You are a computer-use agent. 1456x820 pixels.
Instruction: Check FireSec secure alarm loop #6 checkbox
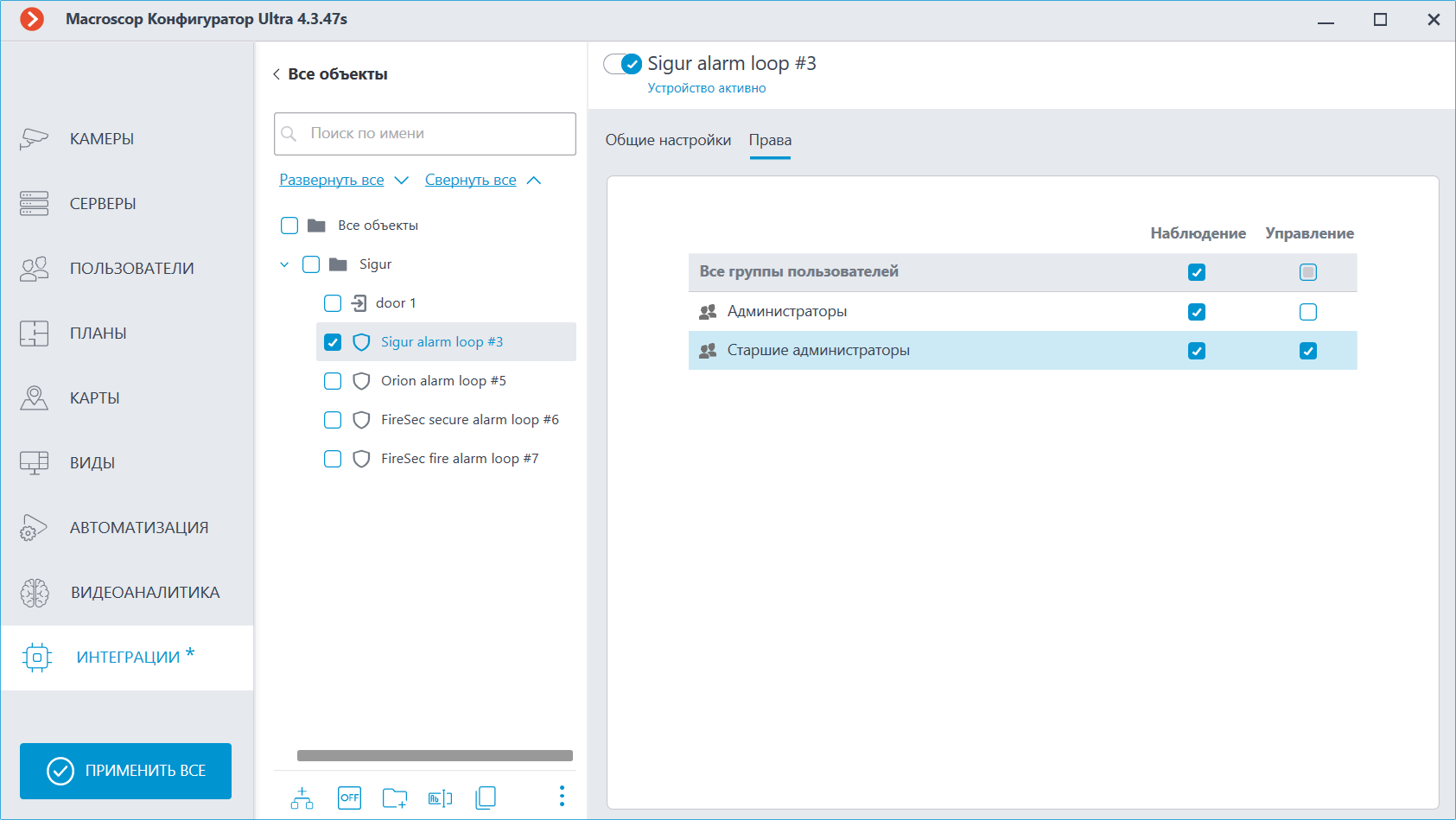coord(333,420)
